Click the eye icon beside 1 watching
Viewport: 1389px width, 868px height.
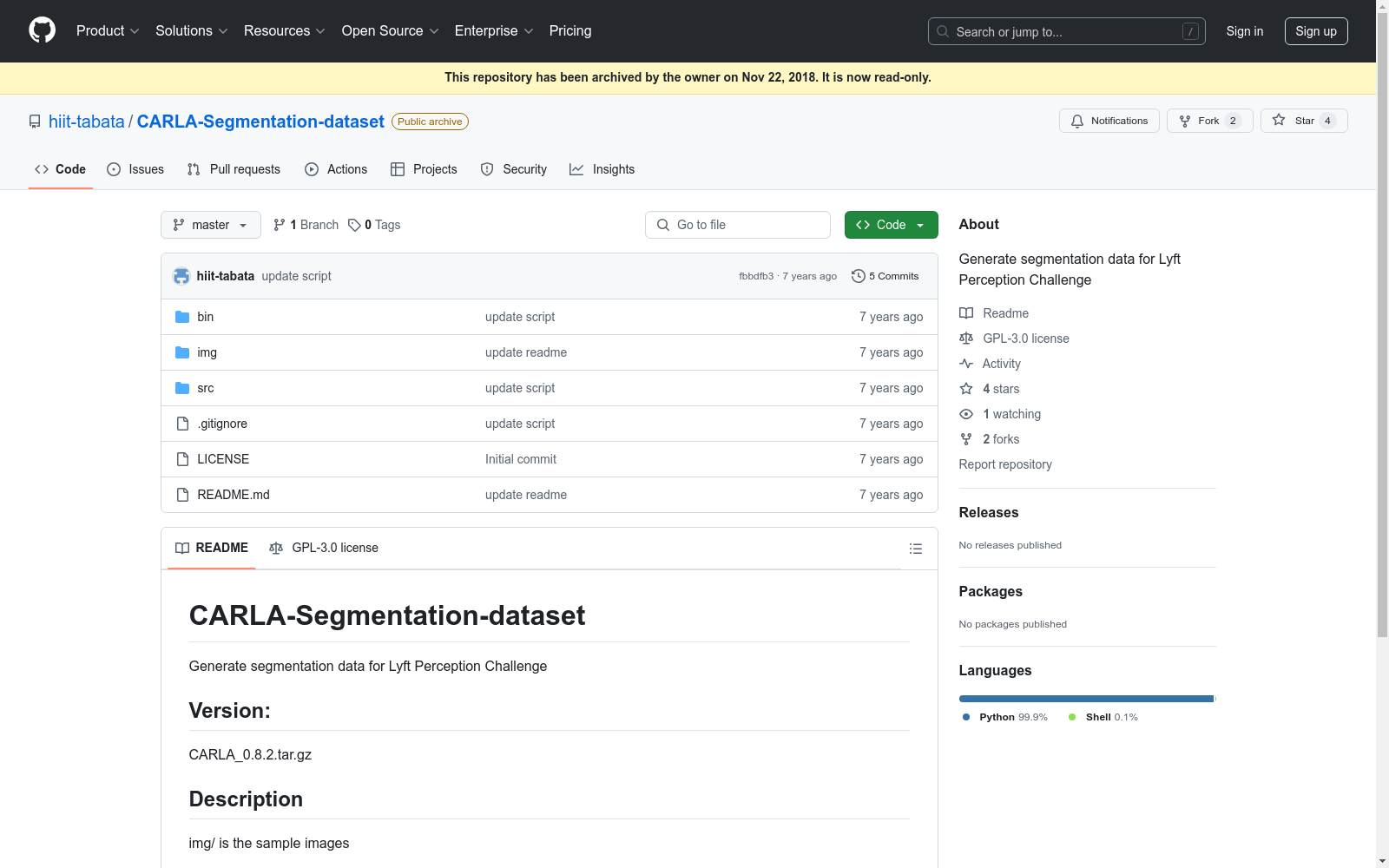coord(966,414)
